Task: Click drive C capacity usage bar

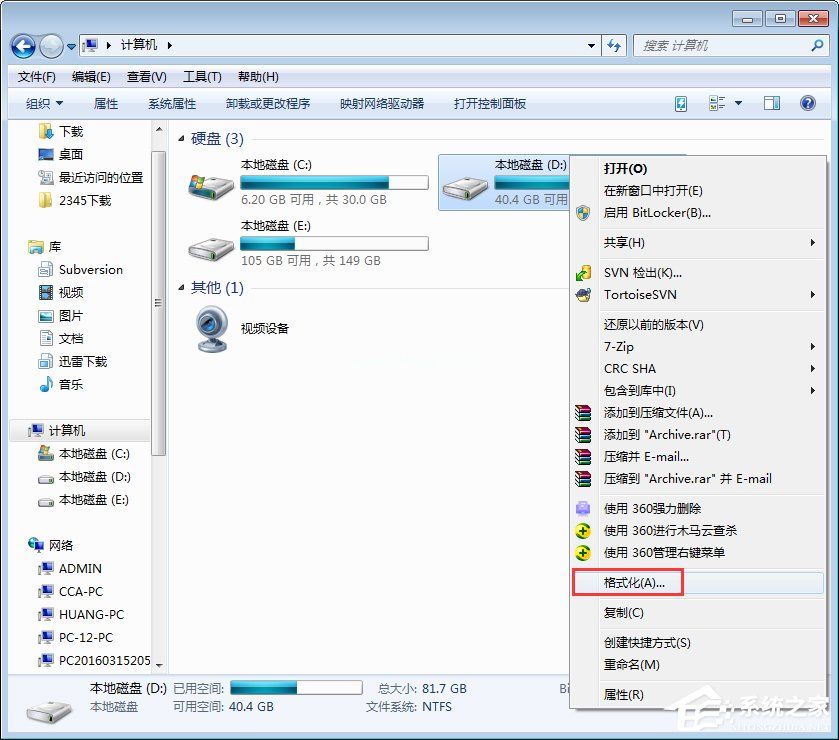Action: pos(332,181)
